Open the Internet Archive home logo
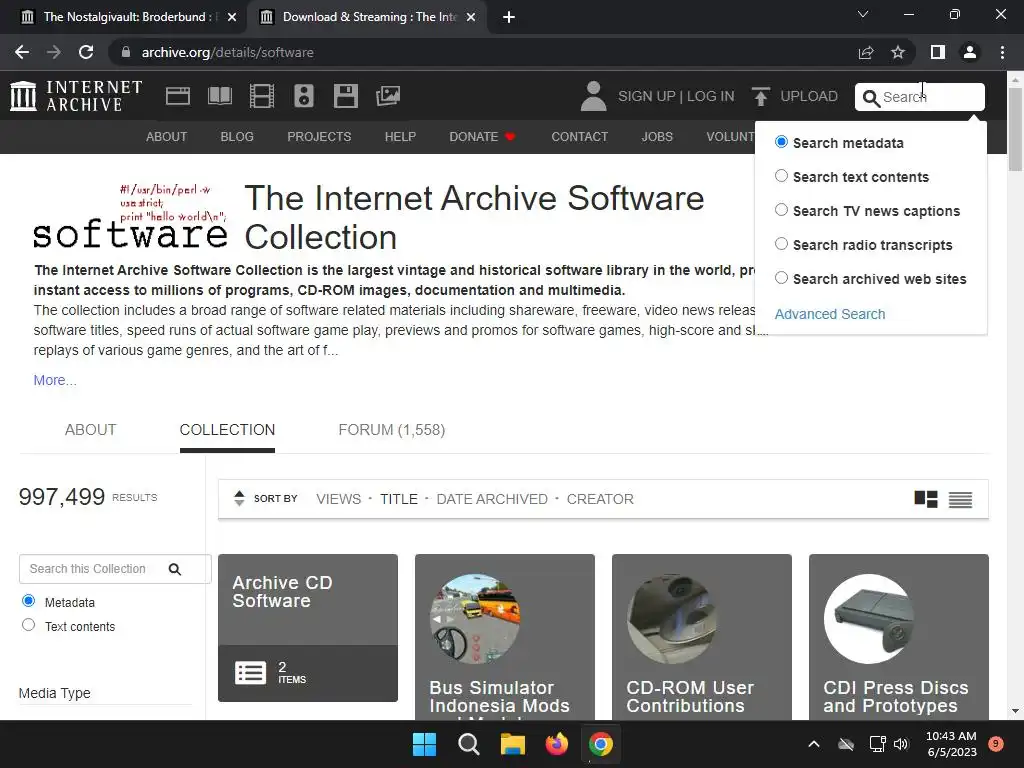This screenshot has height=768, width=1024. 76,96
